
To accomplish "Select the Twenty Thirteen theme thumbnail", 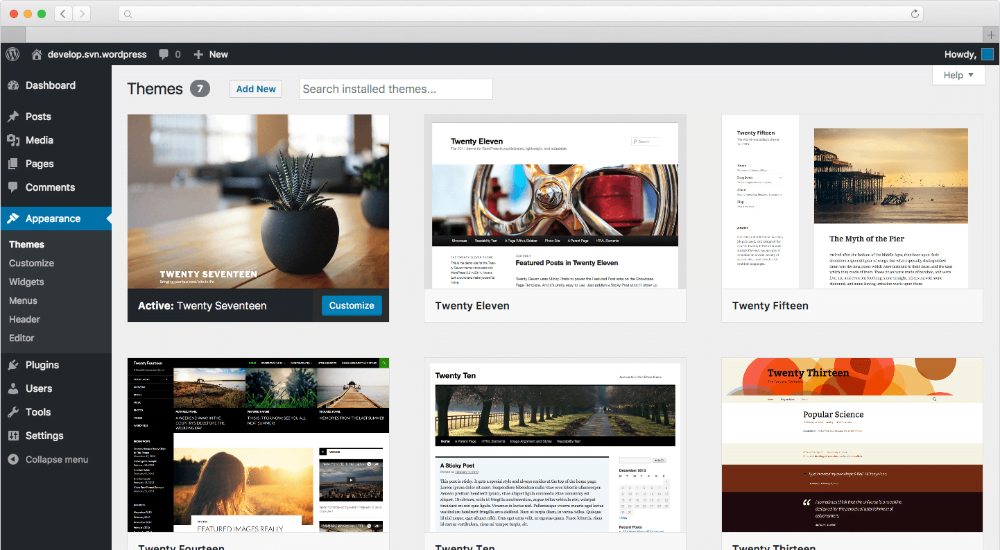I will coord(852,445).
